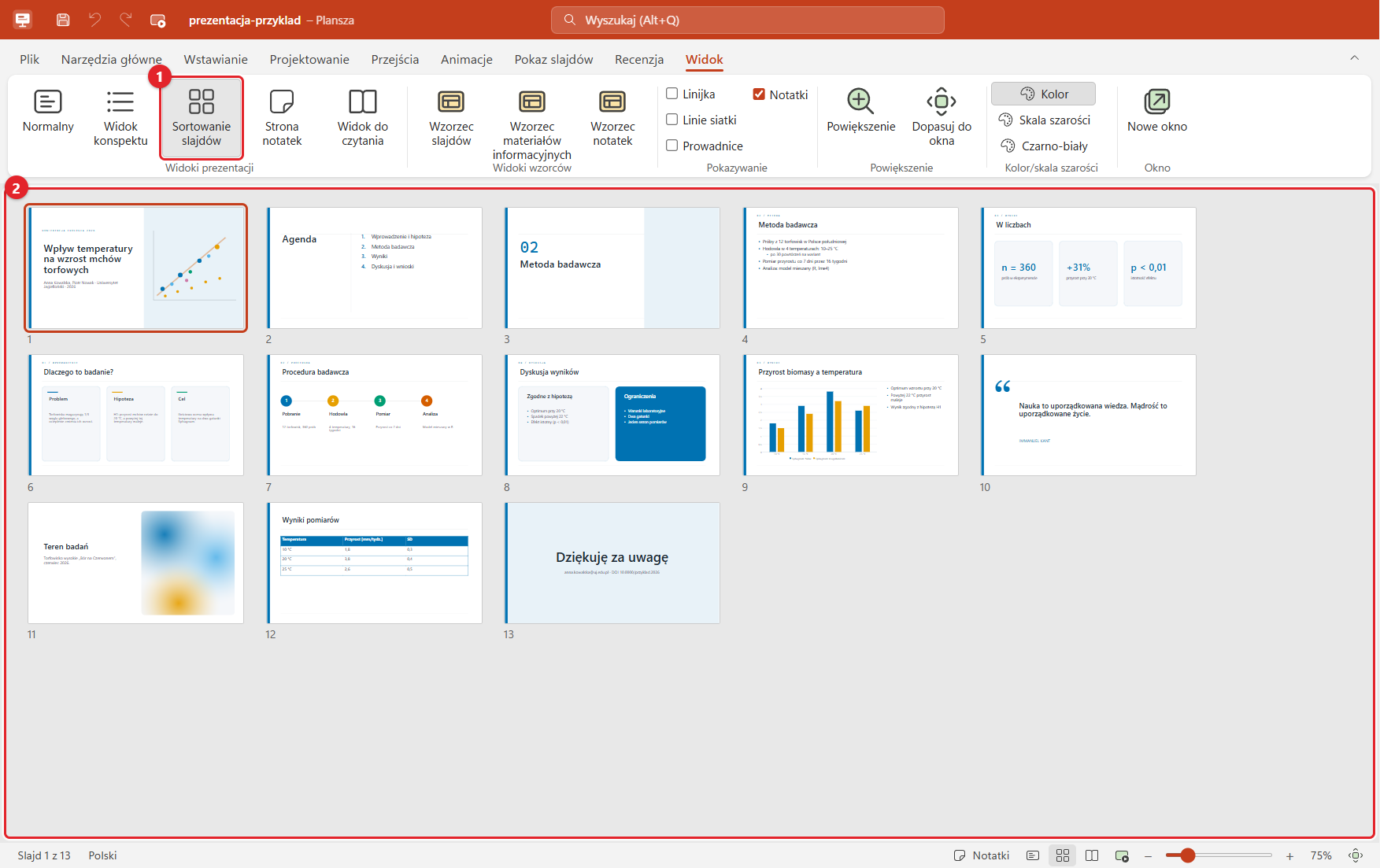This screenshot has height=868, width=1380.
Task: Toggle Notatki in the status bar
Action: click(x=981, y=855)
